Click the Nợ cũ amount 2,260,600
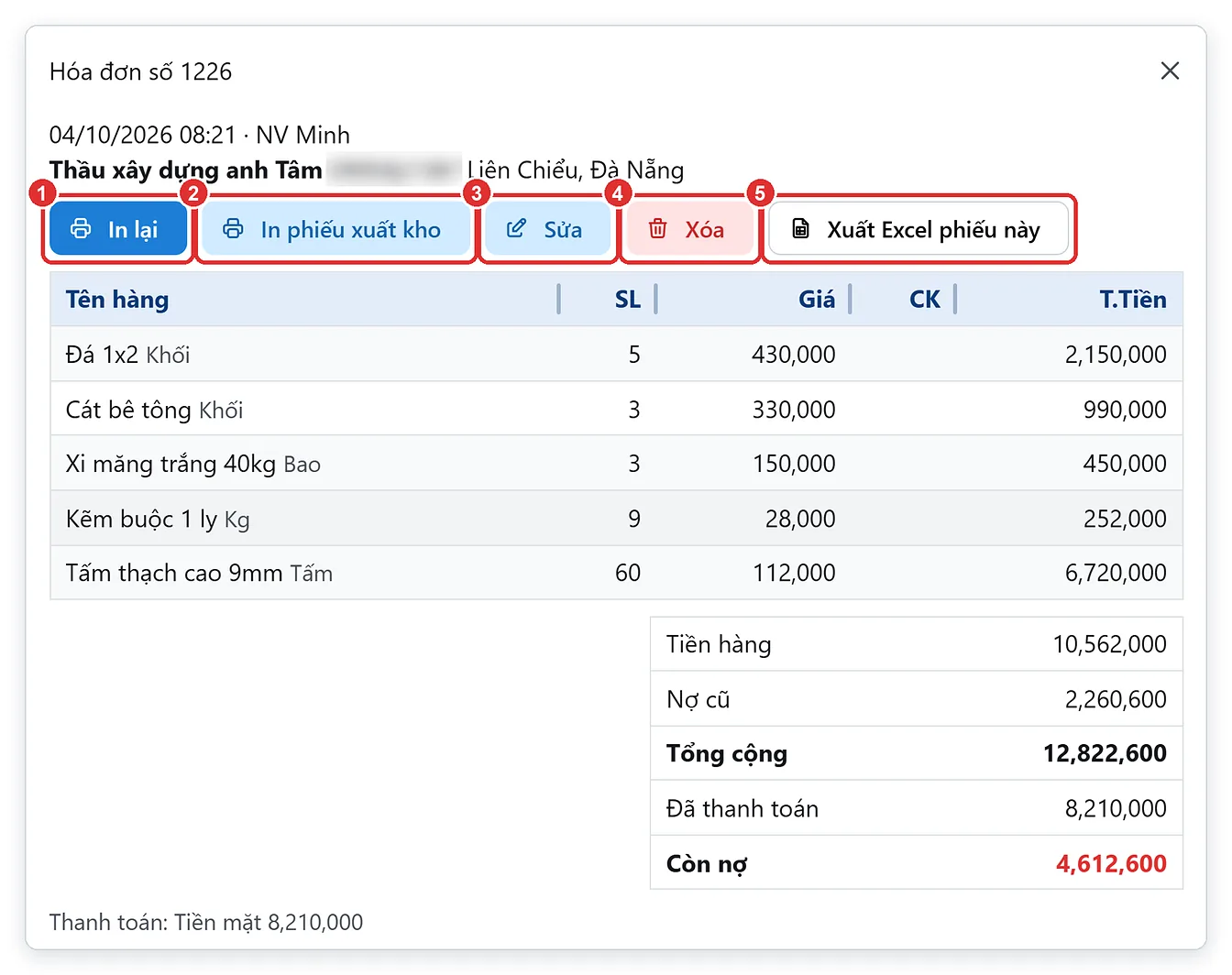This screenshot has width=1232, height=975. [1116, 699]
